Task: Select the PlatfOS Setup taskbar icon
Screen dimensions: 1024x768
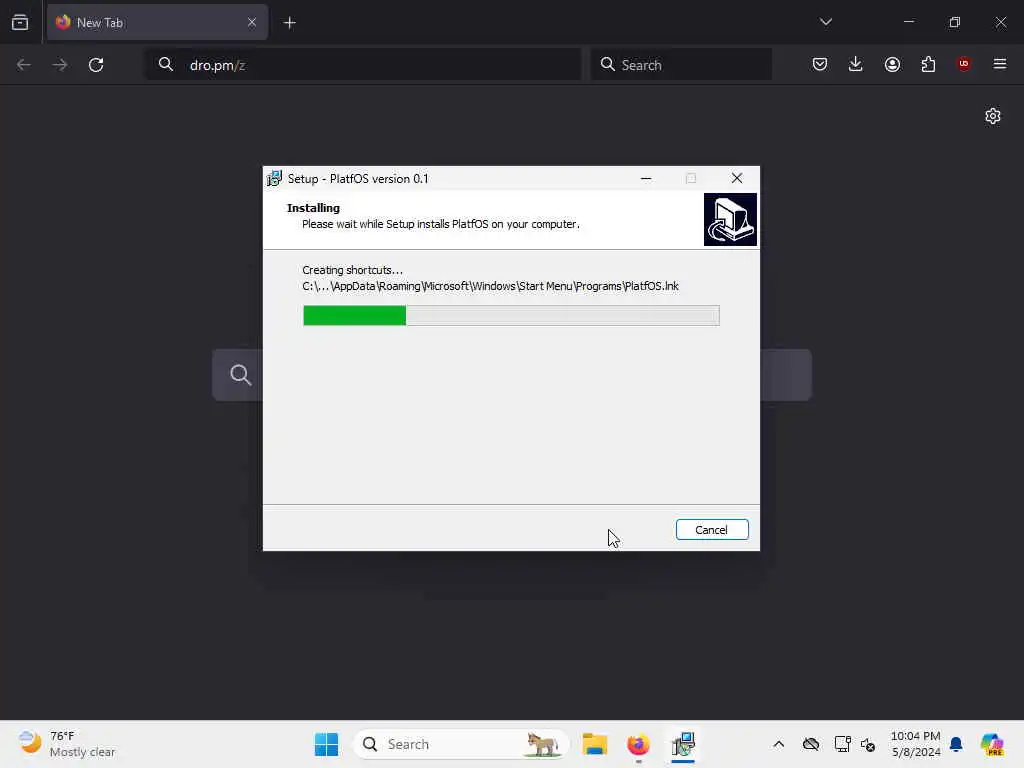Action: click(683, 744)
